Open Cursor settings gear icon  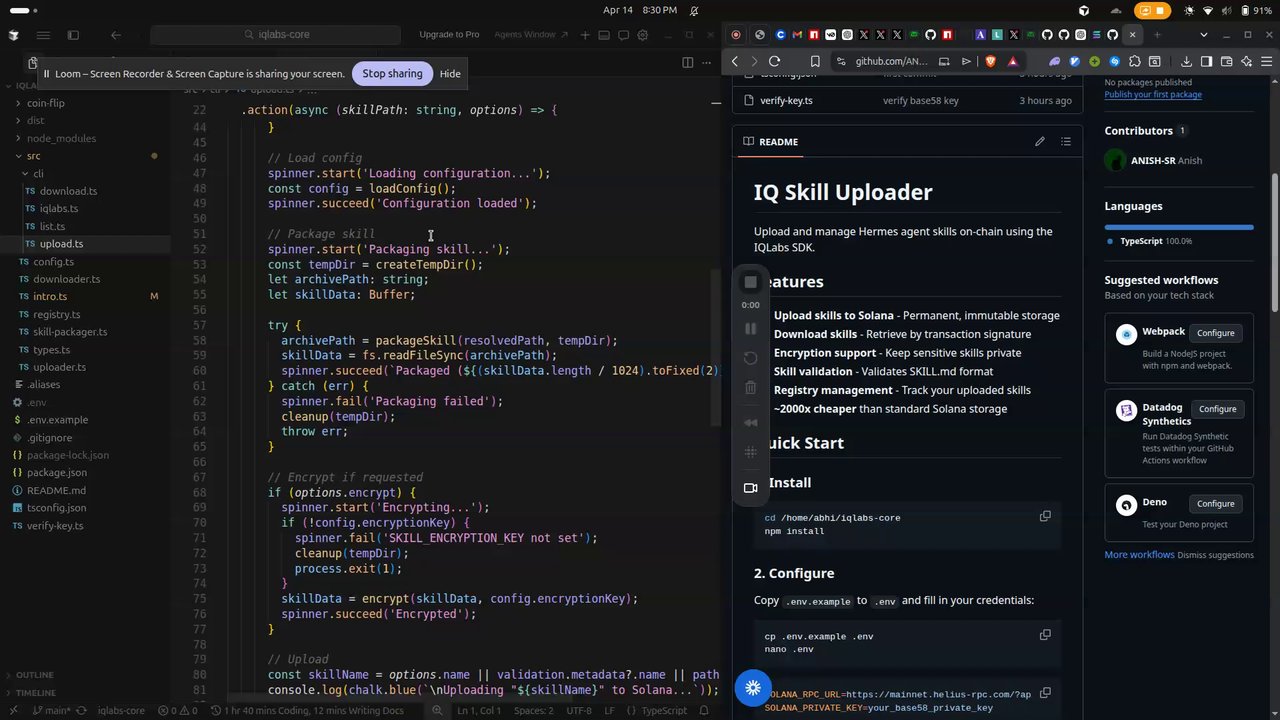642,35
